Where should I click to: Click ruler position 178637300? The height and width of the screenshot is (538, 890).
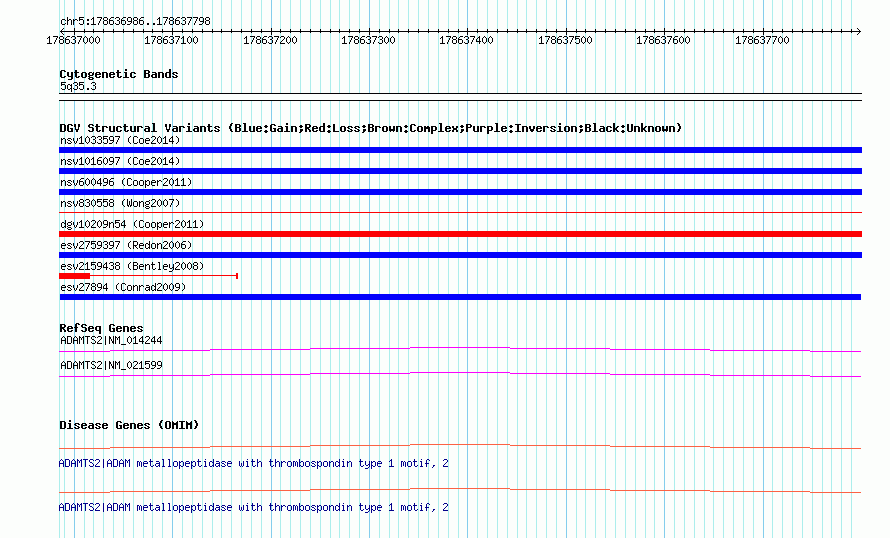click(368, 40)
